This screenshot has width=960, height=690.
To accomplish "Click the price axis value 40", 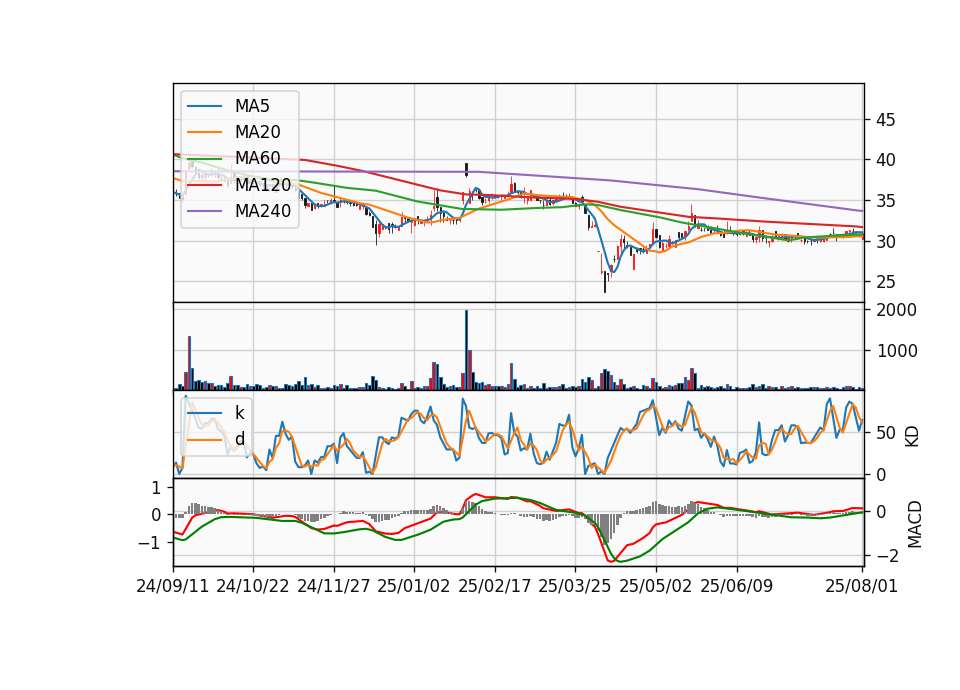I will point(885,160).
